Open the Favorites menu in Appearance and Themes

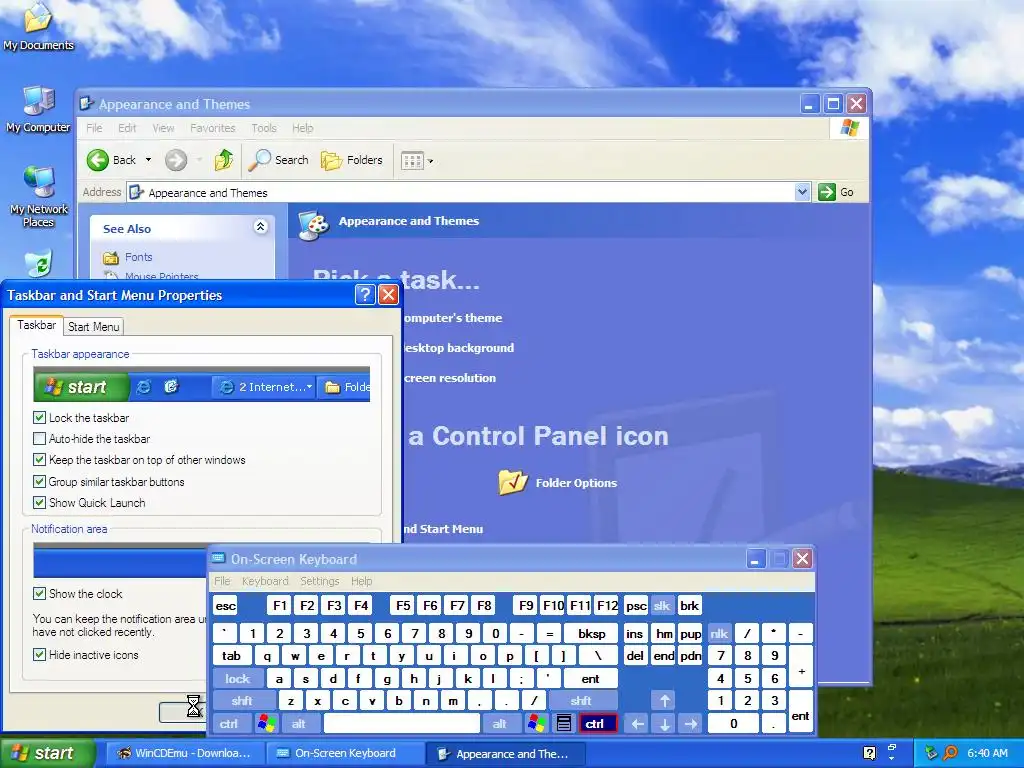pos(212,128)
